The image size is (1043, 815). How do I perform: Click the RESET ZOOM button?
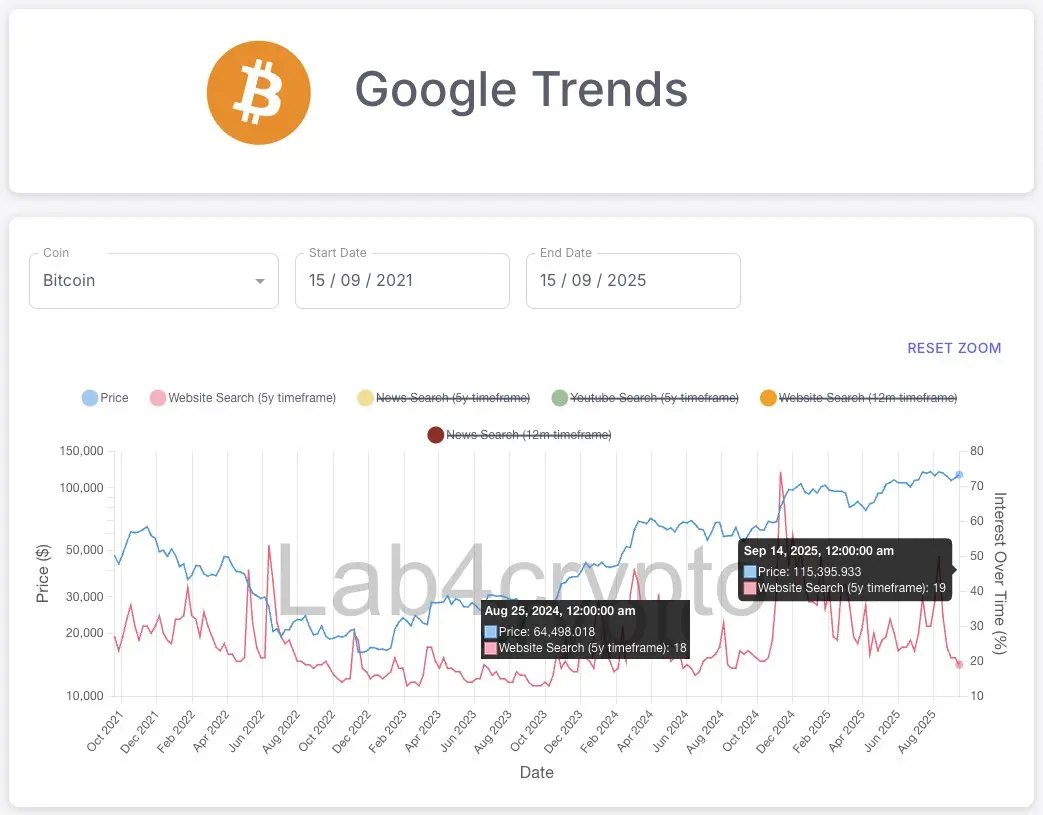click(x=954, y=348)
